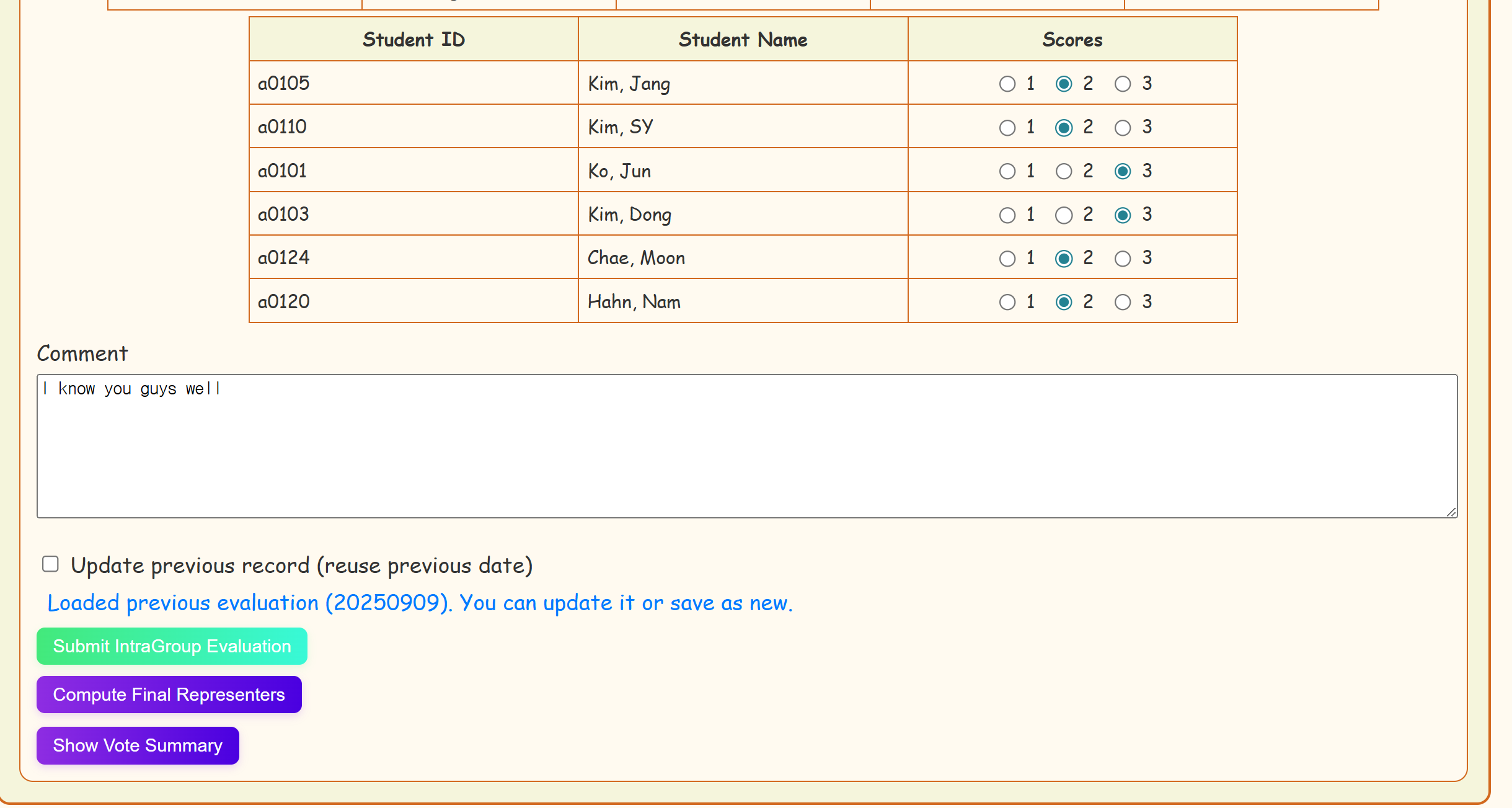Screen dimensions: 1512x808
Task: Grab the comment box resize handle
Action: [x=1451, y=512]
